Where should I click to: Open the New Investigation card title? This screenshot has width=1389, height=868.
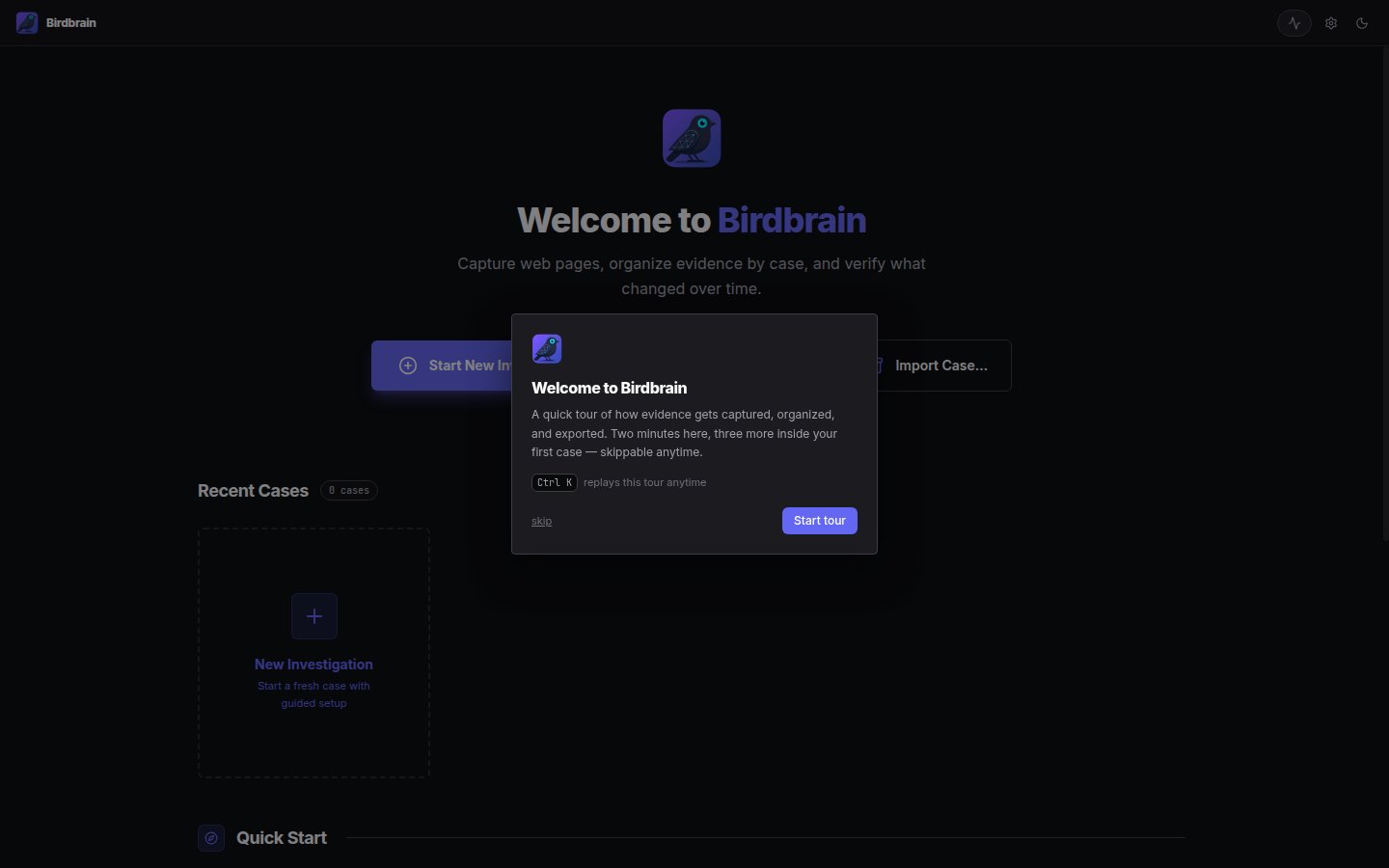point(313,665)
